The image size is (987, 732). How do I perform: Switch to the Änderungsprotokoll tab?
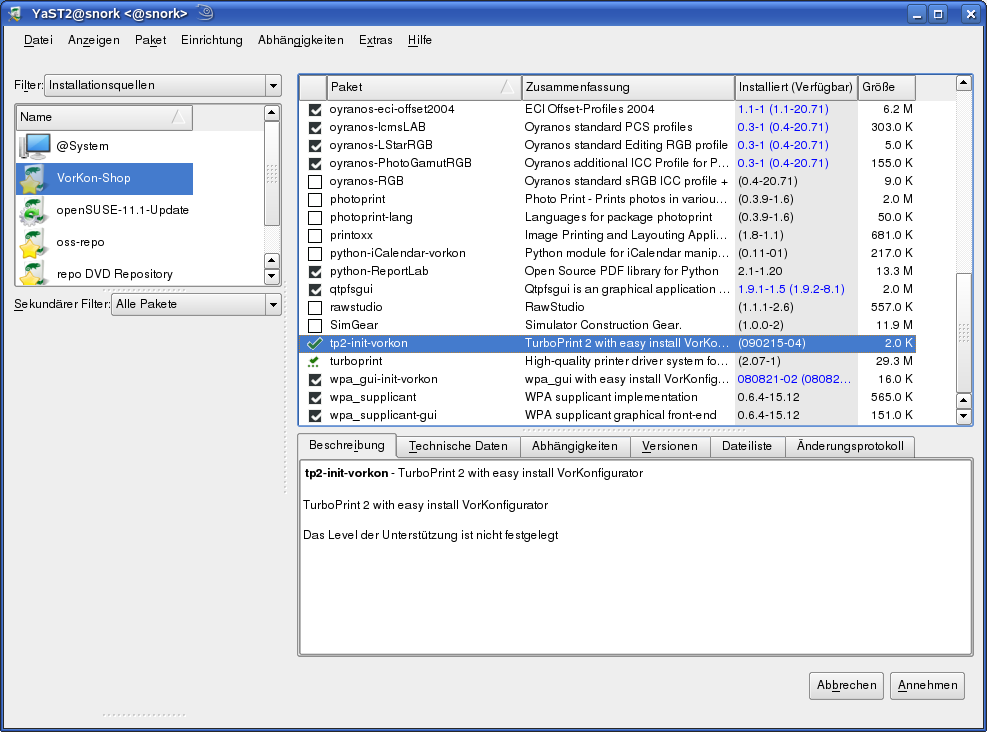coord(850,446)
